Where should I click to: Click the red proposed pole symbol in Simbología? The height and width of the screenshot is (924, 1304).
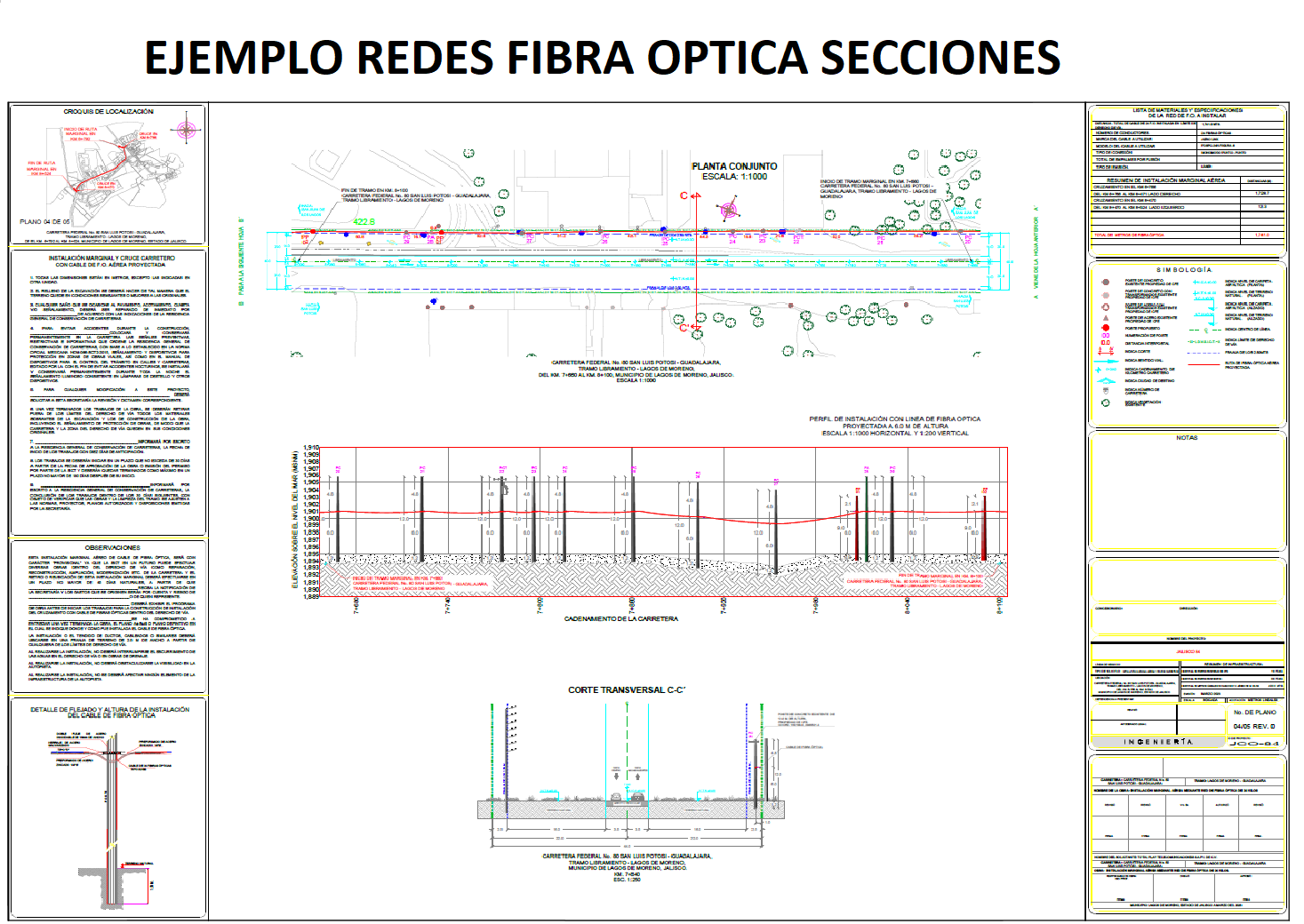tap(1105, 328)
